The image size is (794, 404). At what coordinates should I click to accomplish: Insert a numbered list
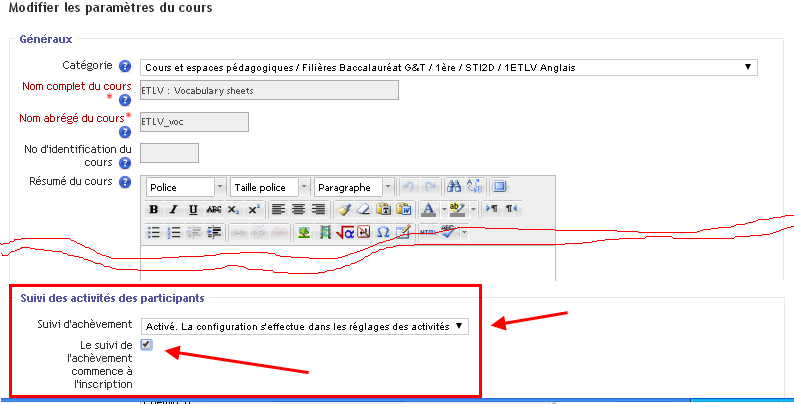(x=174, y=232)
